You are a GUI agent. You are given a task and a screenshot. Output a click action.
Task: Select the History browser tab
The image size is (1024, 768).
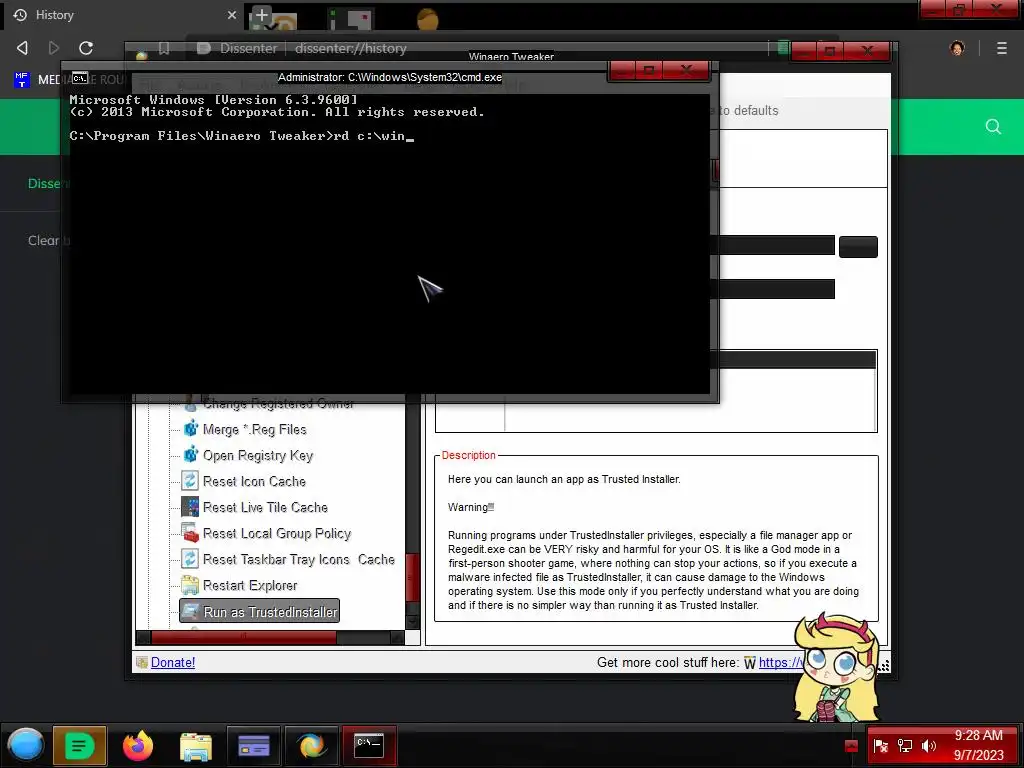tap(124, 15)
